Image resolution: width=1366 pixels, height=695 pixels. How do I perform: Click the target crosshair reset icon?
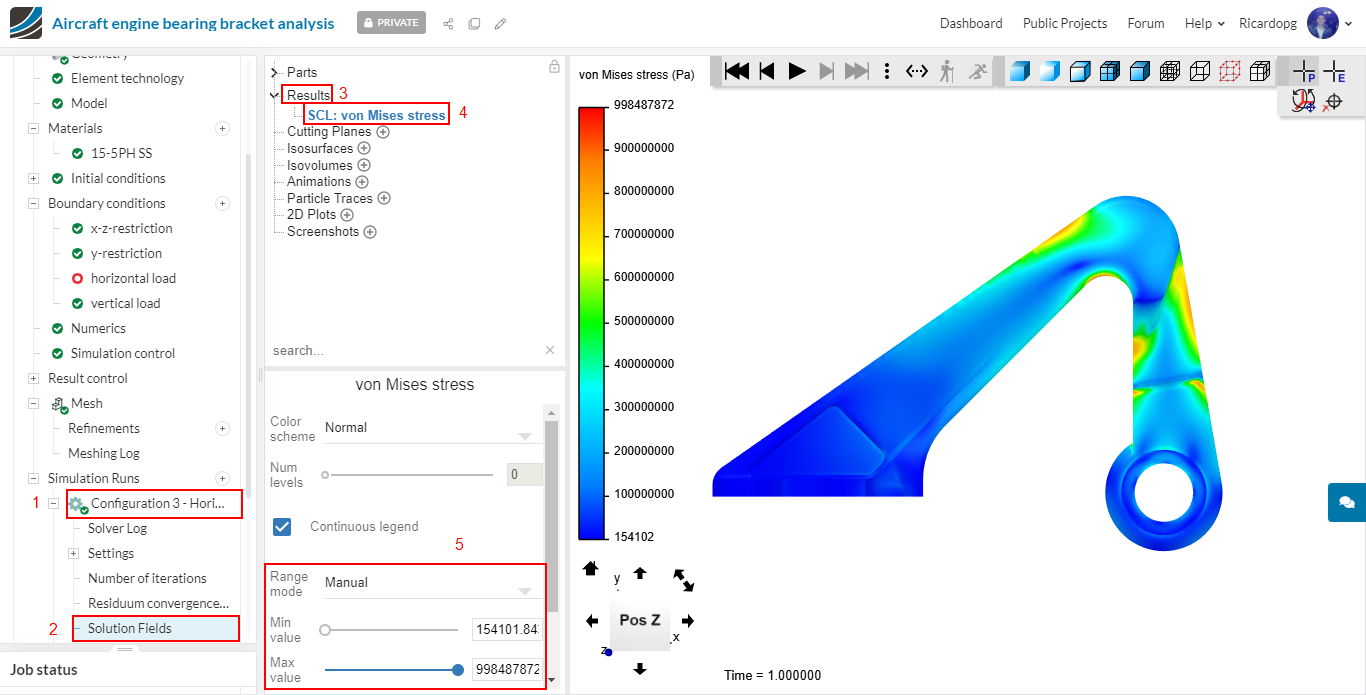point(1333,101)
